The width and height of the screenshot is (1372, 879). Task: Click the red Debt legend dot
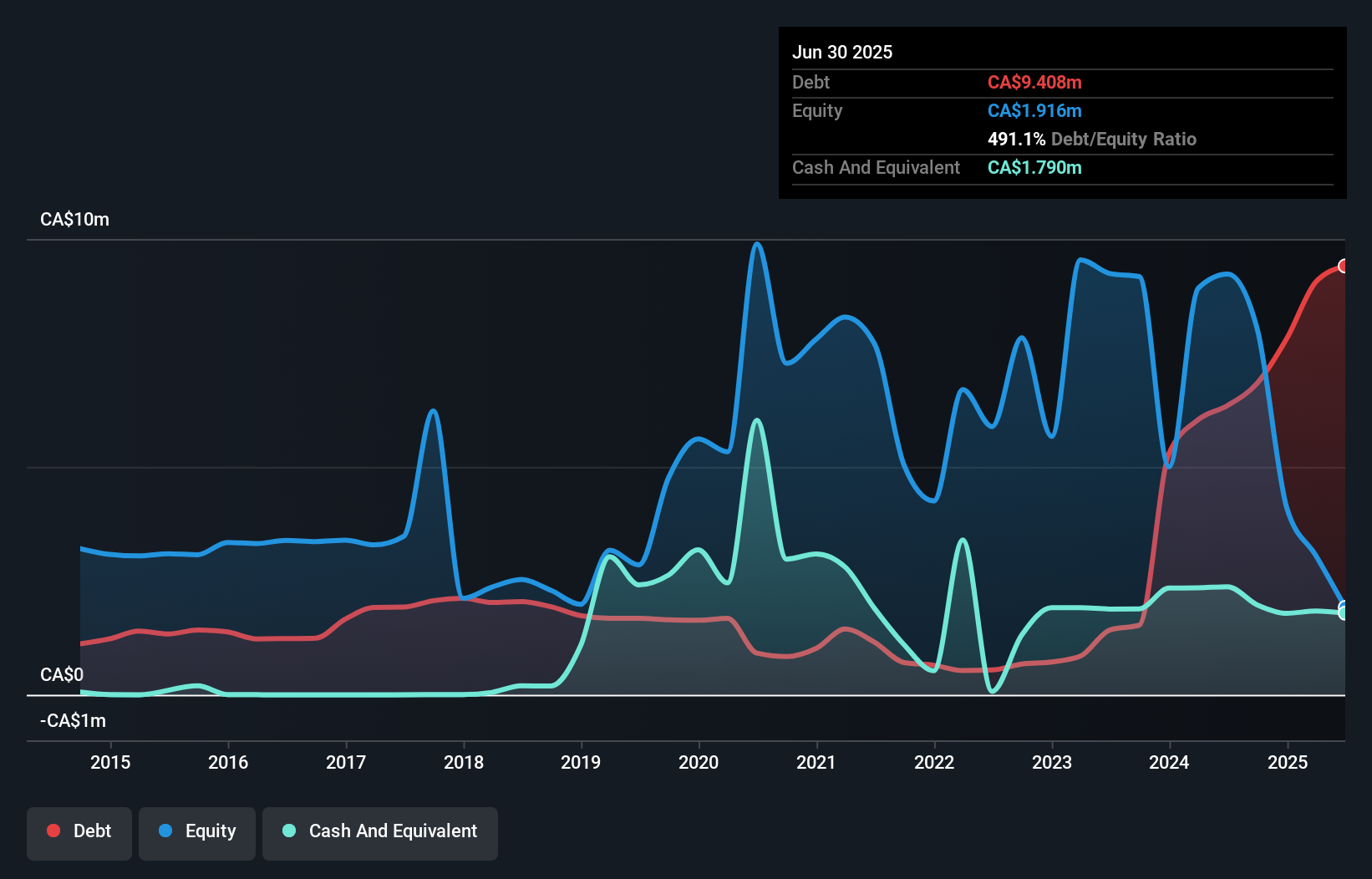tap(52, 831)
